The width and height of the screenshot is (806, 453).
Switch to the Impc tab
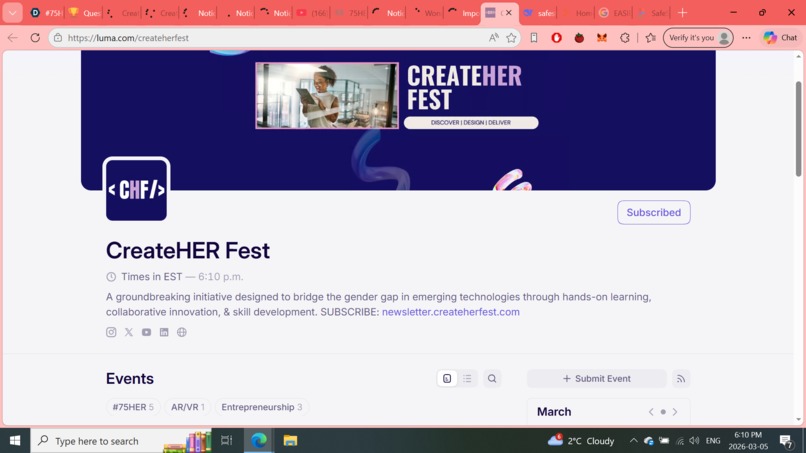tap(463, 13)
